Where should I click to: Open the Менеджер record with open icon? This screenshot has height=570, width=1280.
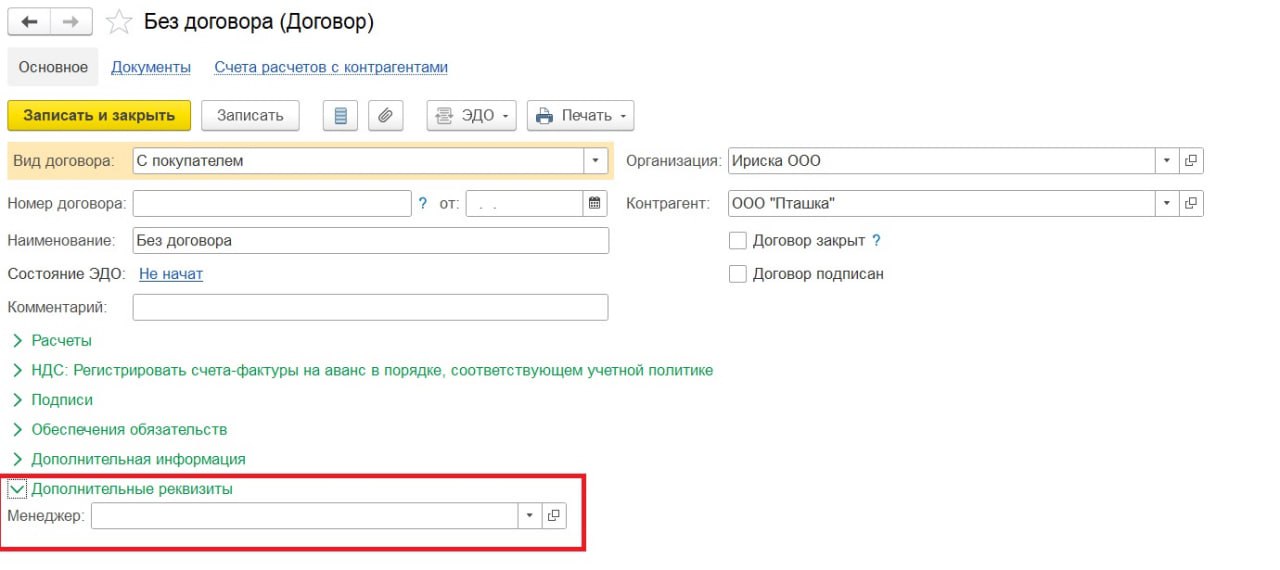tap(554, 516)
